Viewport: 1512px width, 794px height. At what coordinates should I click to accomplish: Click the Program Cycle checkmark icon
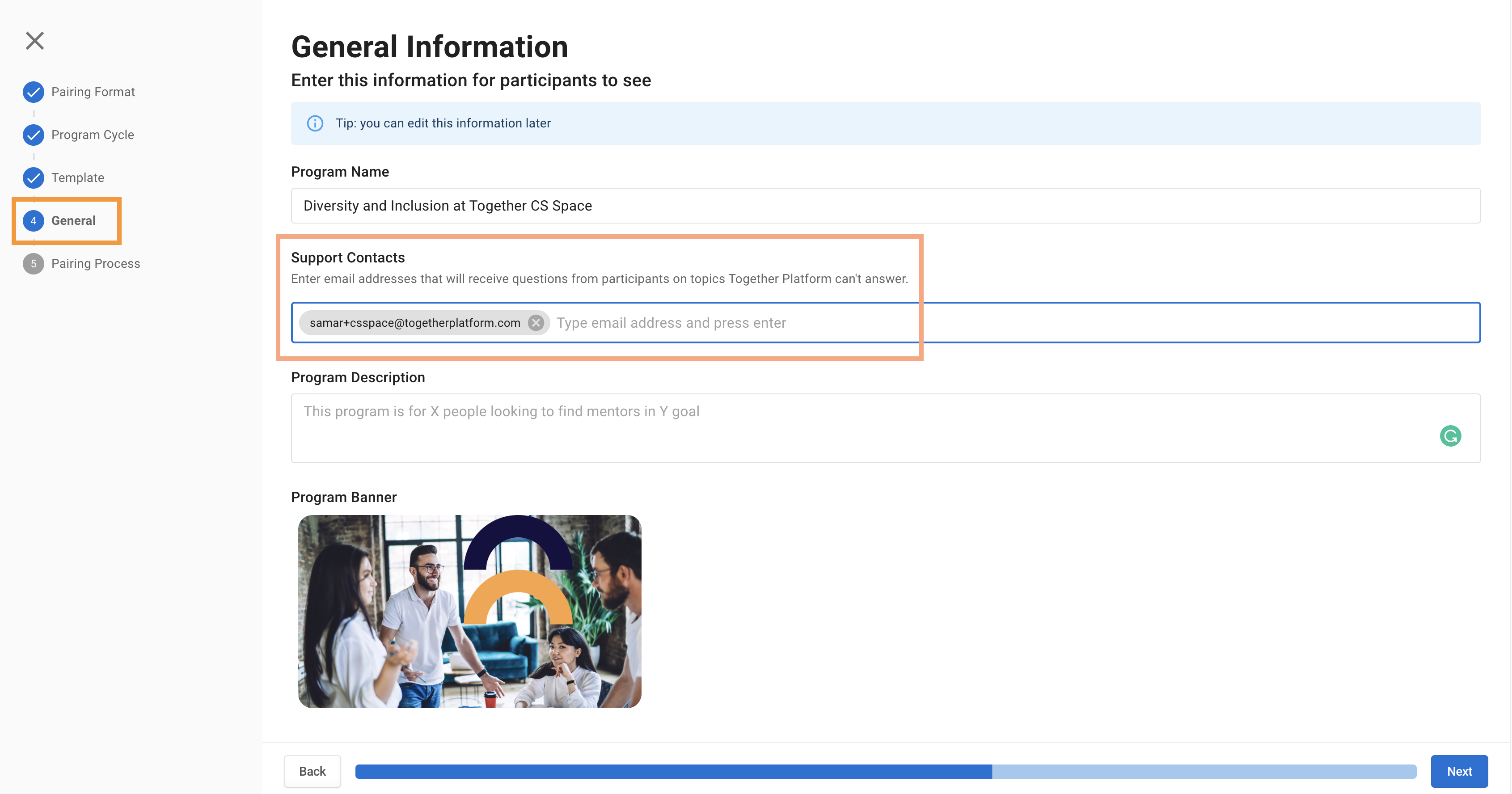point(34,135)
